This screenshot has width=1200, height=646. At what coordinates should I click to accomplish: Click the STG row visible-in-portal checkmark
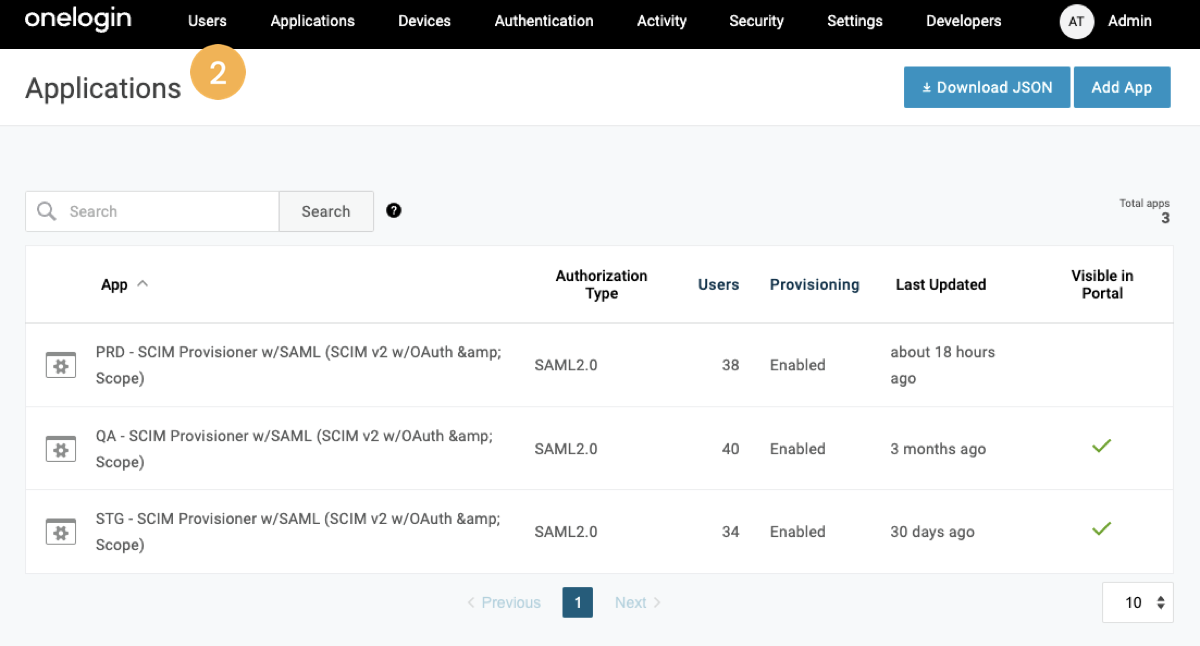click(x=1102, y=528)
